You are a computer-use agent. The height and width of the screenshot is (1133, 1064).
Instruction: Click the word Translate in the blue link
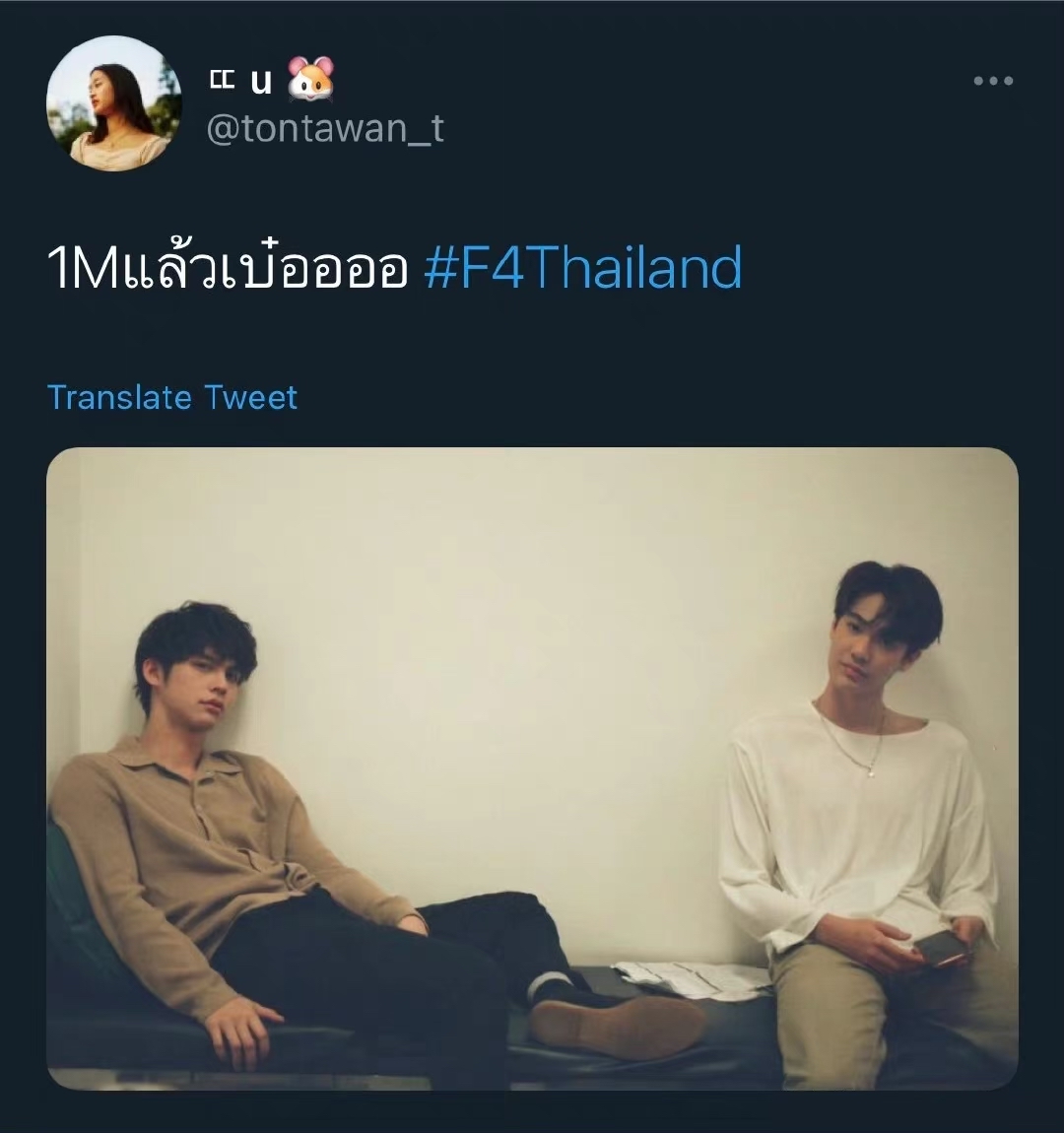click(119, 397)
